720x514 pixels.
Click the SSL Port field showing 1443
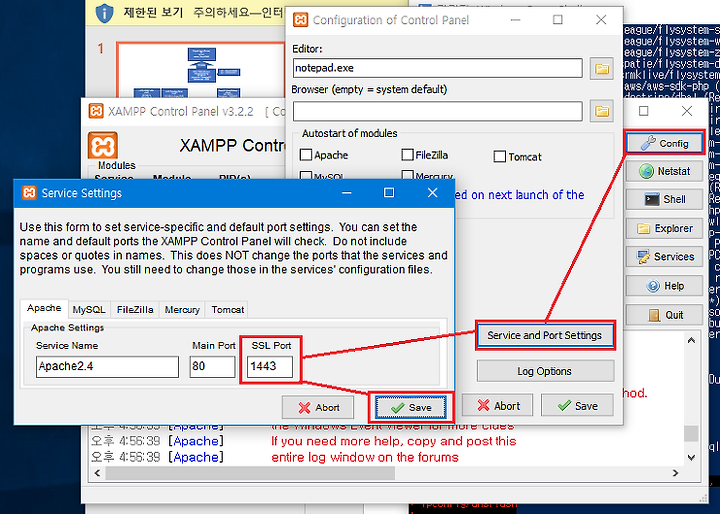270,367
